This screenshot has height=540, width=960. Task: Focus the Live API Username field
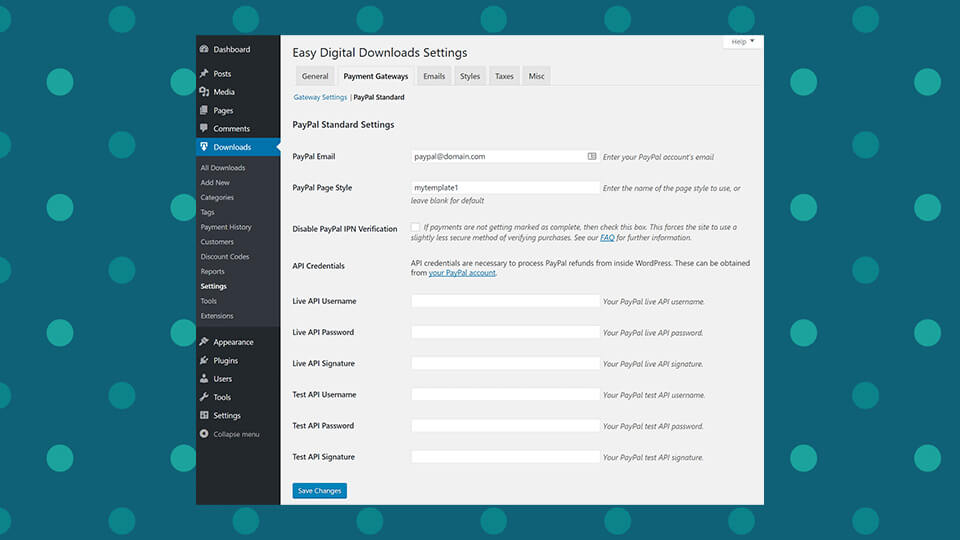click(505, 301)
